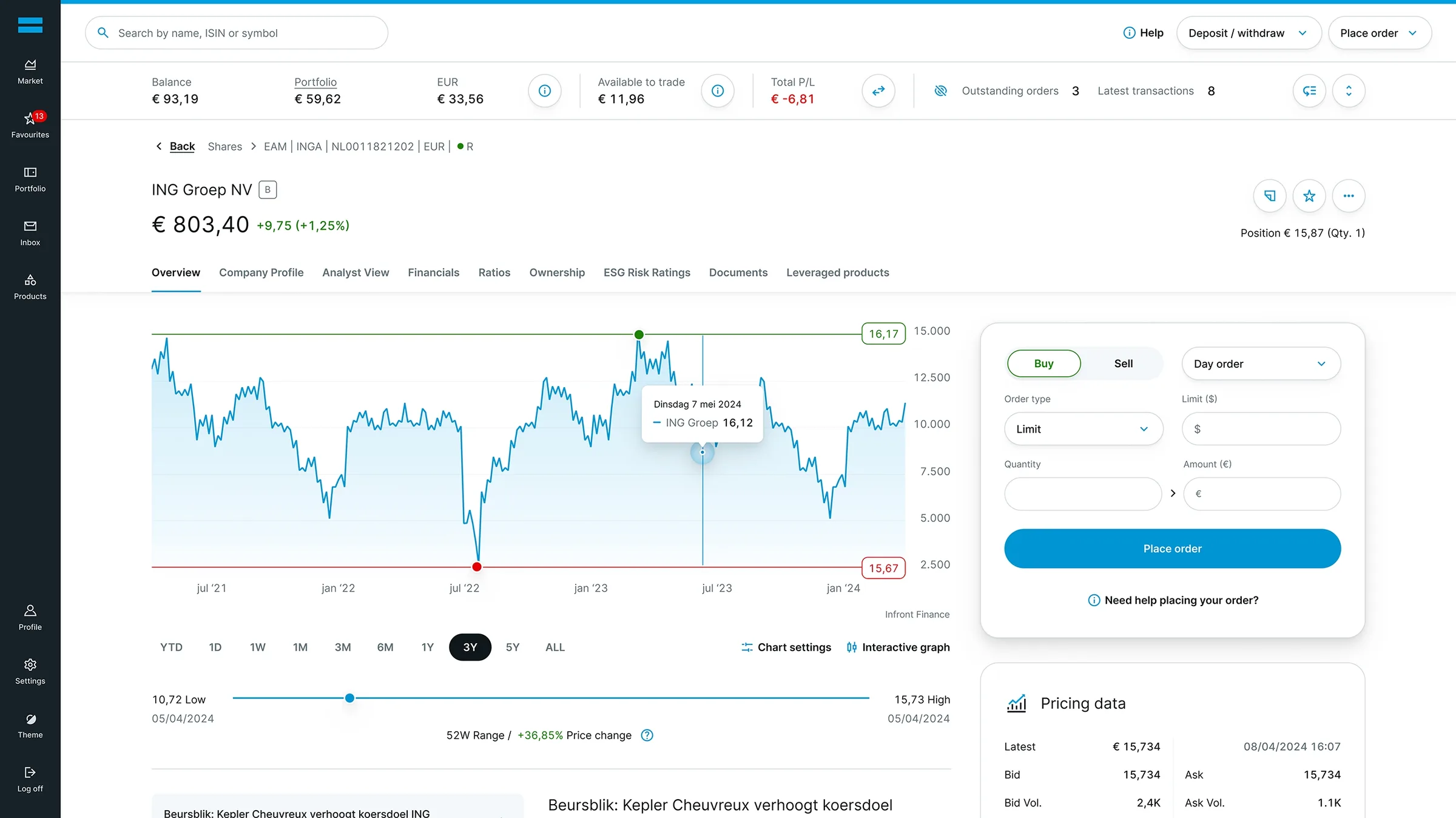Expand the balance bar with up-down arrows
Screen dimensions: 1456x818
click(x=1349, y=90)
